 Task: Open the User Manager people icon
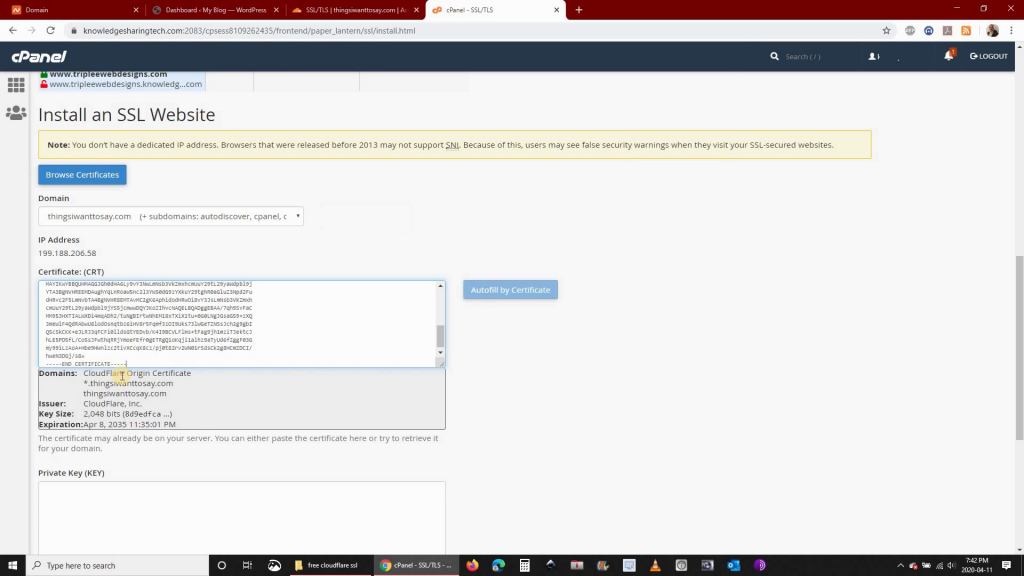[16, 113]
